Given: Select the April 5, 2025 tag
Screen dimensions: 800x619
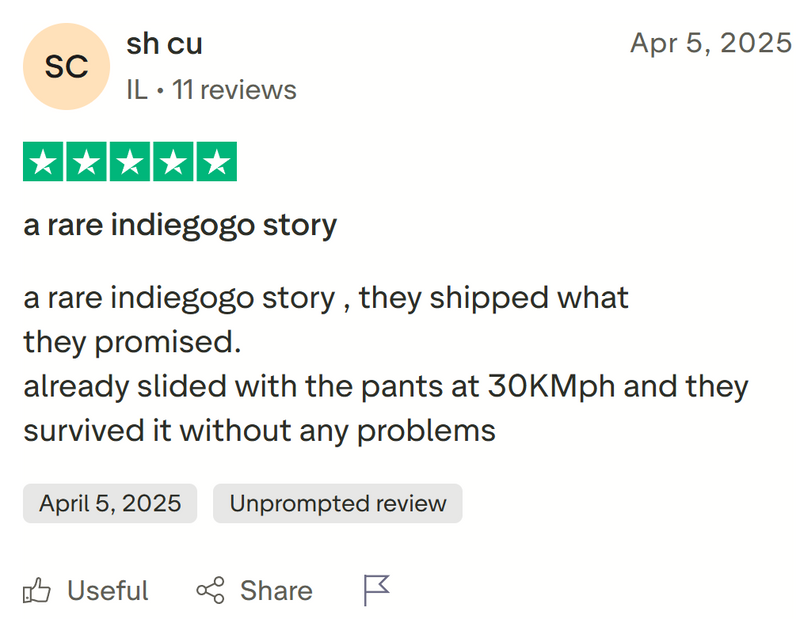Looking at the screenshot, I should [109, 503].
